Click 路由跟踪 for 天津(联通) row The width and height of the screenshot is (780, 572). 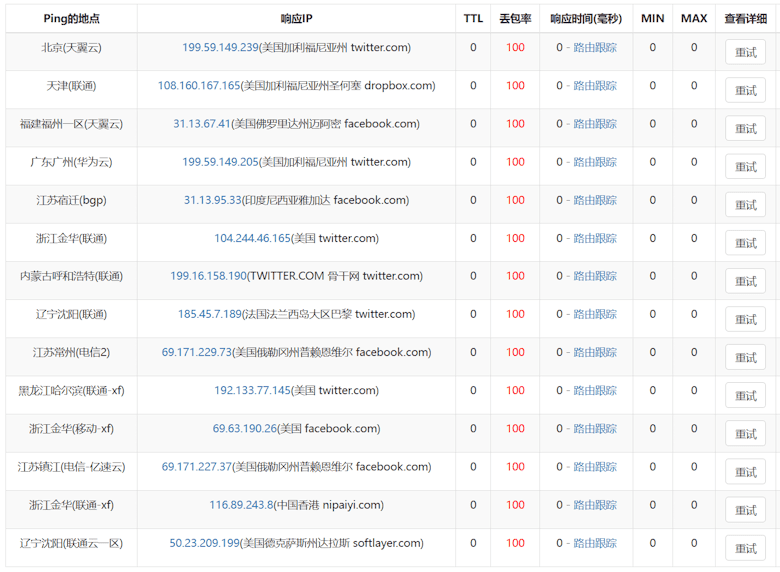click(x=595, y=86)
